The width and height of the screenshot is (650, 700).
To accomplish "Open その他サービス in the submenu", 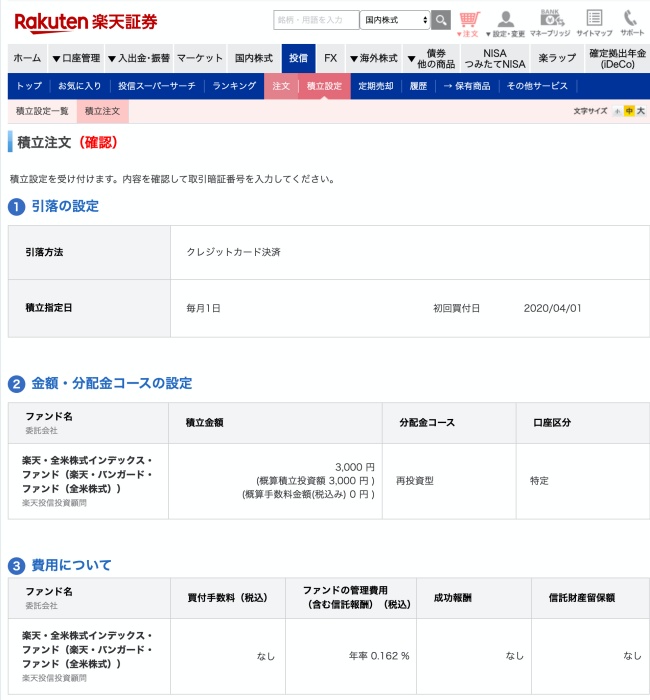I will 537,86.
